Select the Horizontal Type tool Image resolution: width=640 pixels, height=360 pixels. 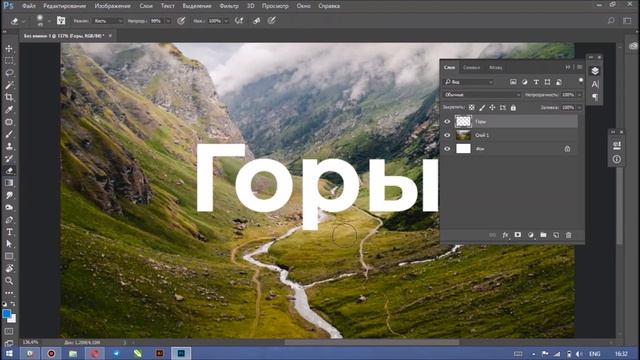click(9, 232)
